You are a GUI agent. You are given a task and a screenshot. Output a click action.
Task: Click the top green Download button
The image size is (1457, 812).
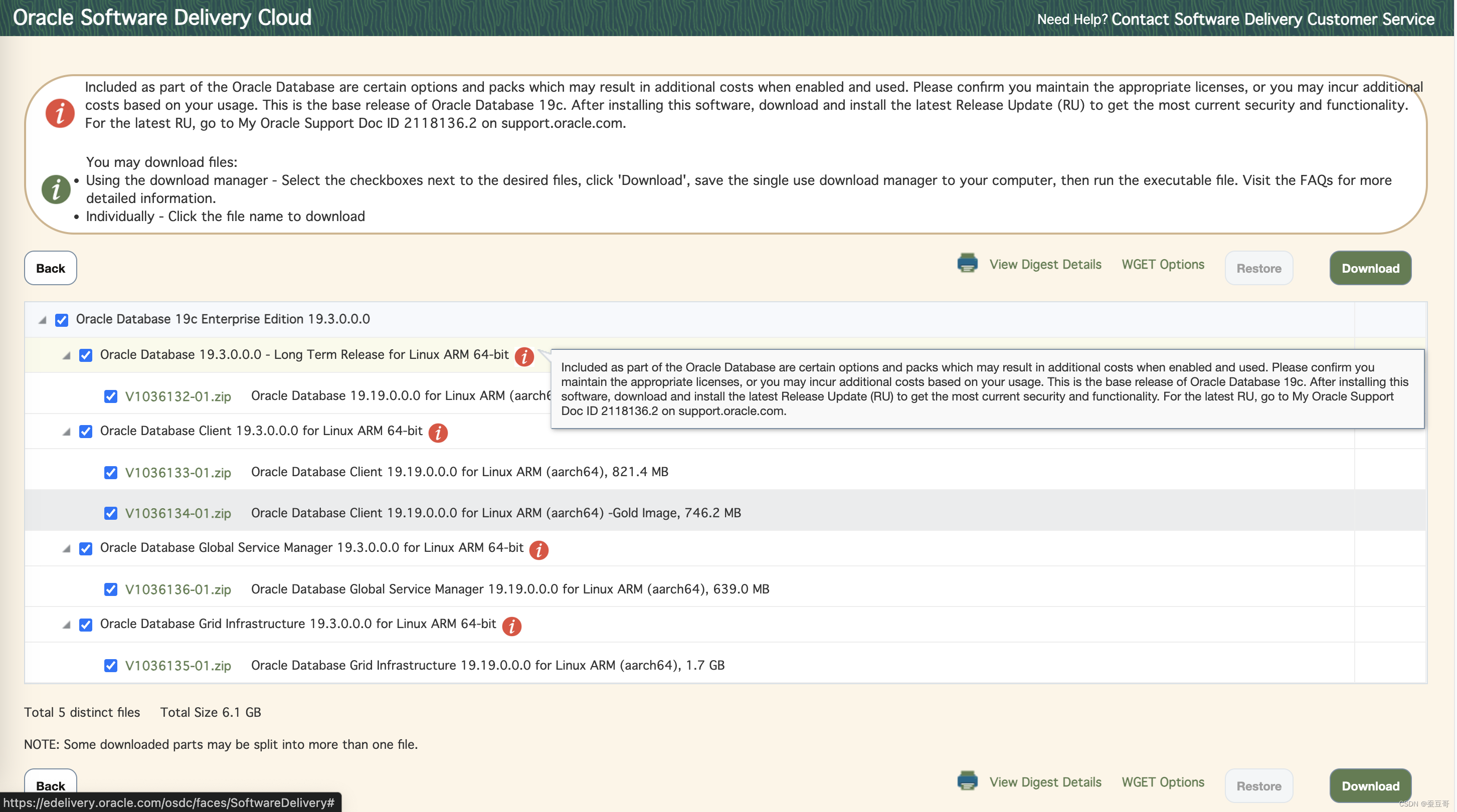(1370, 268)
